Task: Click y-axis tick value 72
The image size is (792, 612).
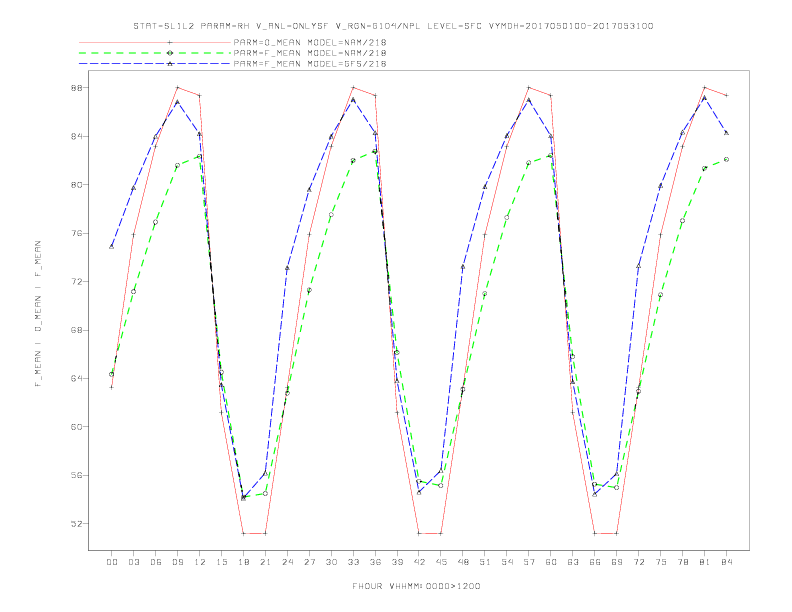Action: (76, 282)
